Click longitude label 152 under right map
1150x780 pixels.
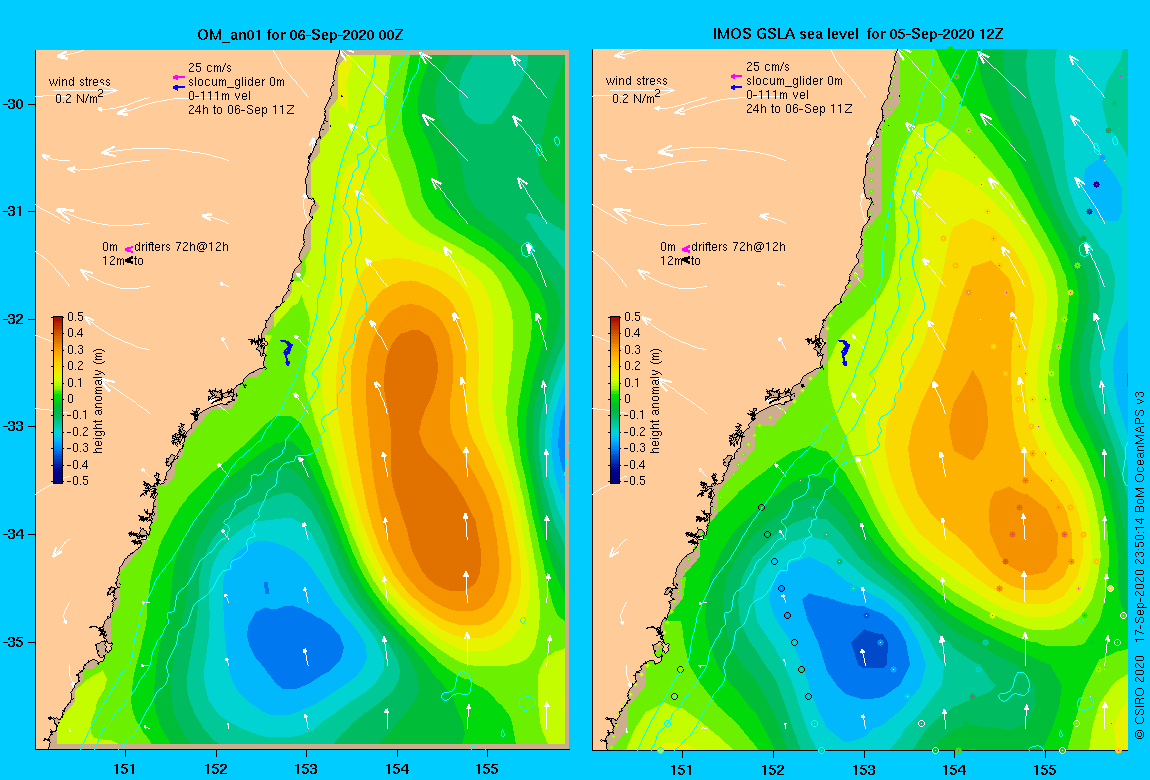(x=772, y=769)
